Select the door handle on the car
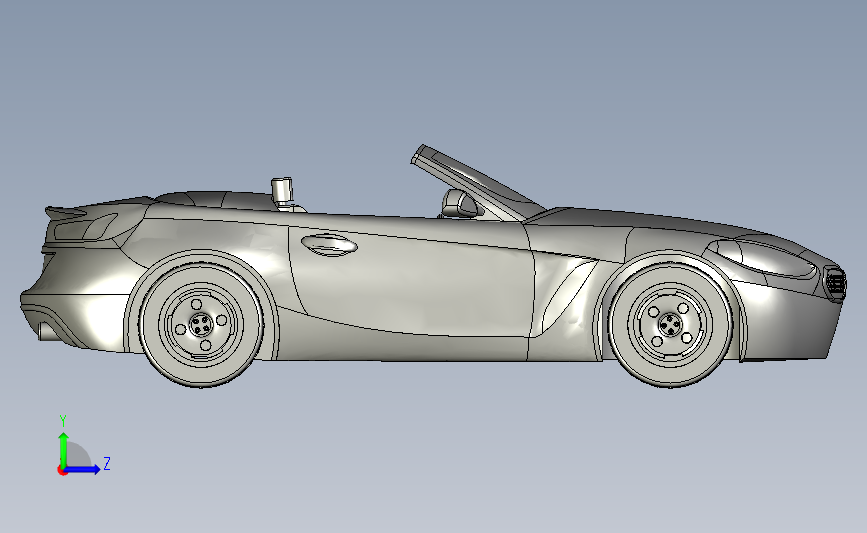This screenshot has width=867, height=533. pos(328,244)
